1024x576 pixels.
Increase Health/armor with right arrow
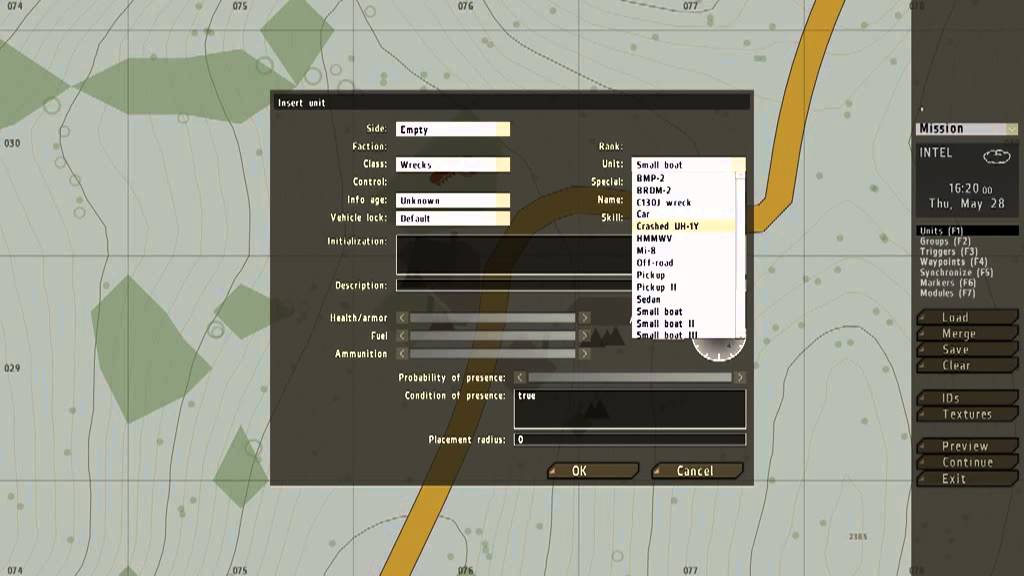pos(584,318)
